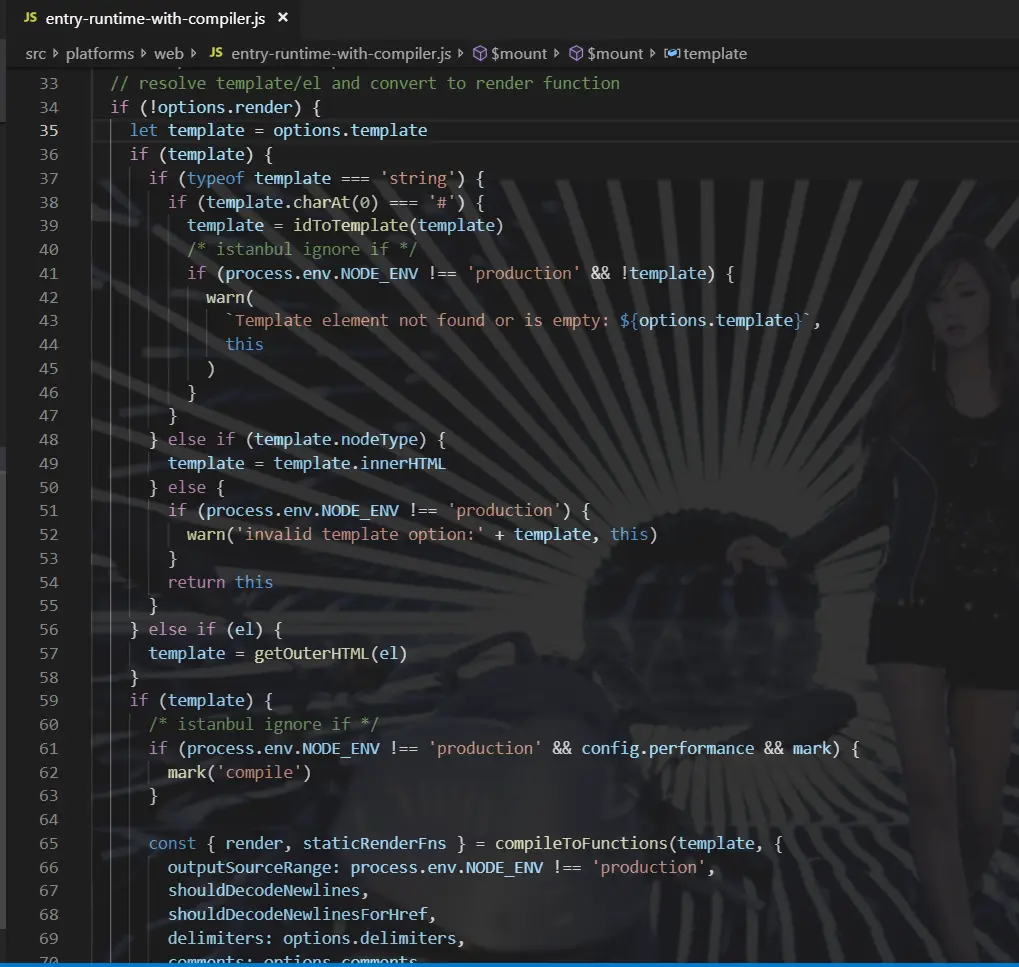Image resolution: width=1019 pixels, height=967 pixels.
Task: Click 'shouldDecodeNewlines,' on line 67
Action: (x=268, y=891)
